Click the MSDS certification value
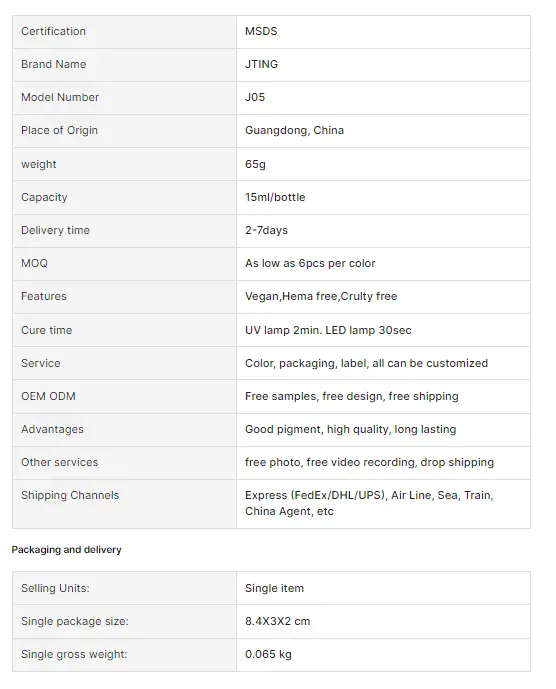 [x=261, y=31]
